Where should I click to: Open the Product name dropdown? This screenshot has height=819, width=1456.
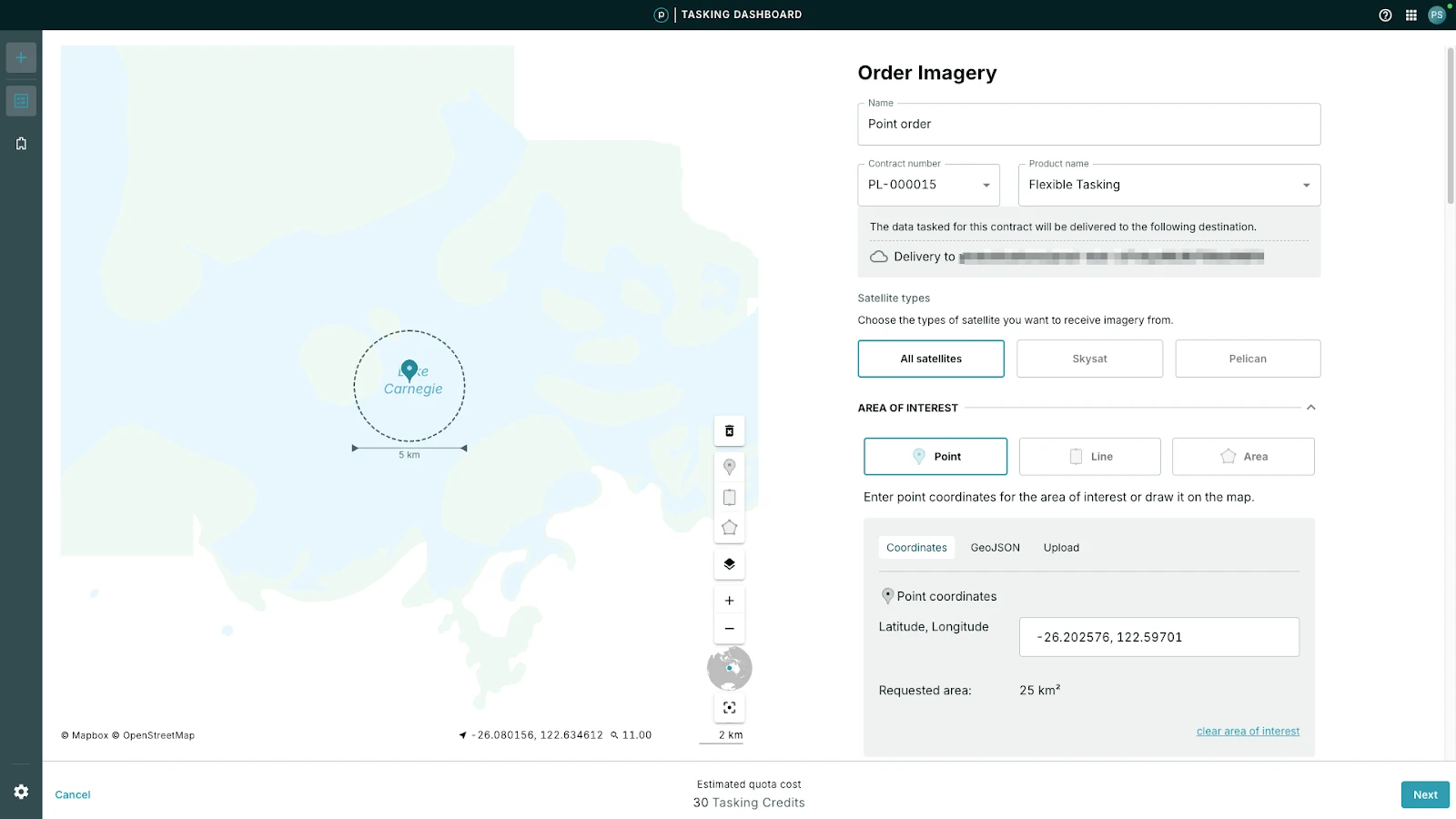[1169, 185]
